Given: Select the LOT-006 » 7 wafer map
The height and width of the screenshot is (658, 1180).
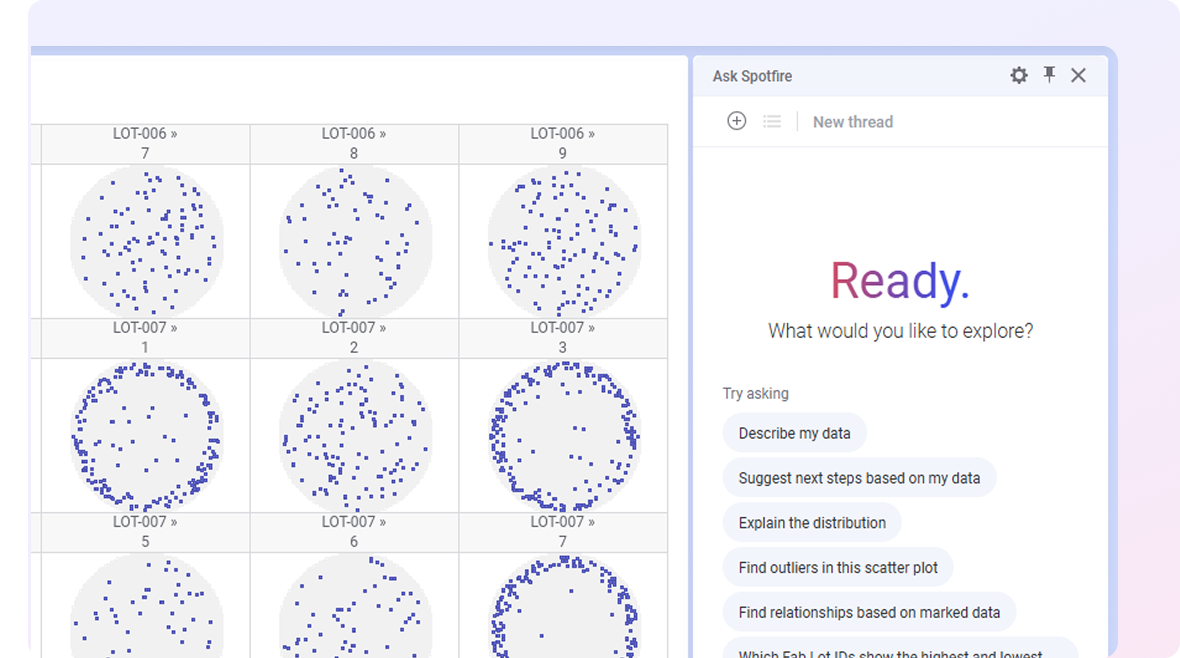Looking at the screenshot, I should pyautogui.click(x=147, y=241).
